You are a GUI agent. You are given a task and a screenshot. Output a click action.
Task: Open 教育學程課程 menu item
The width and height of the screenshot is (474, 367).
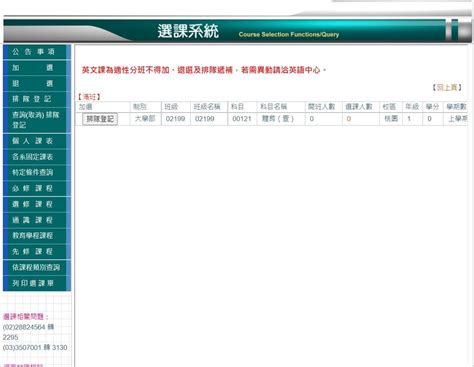point(37,236)
